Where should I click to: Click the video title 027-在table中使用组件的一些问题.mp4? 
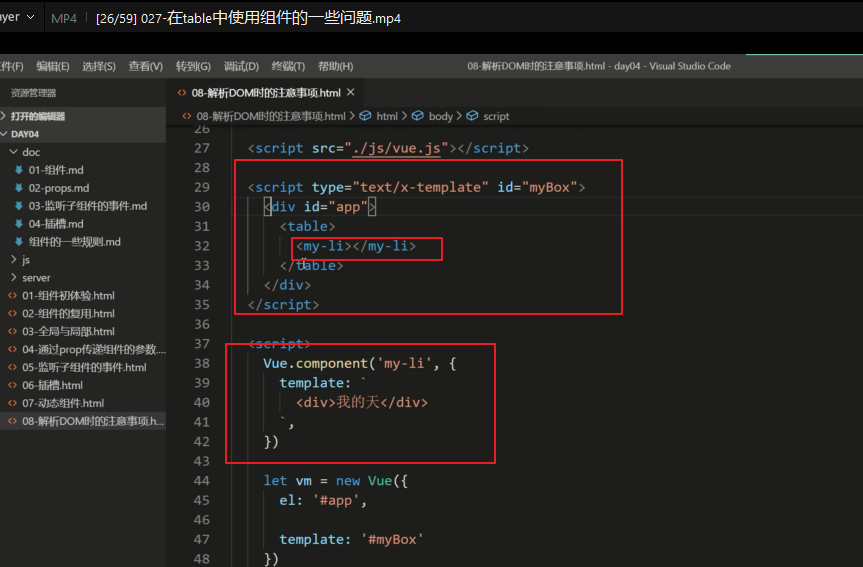270,18
